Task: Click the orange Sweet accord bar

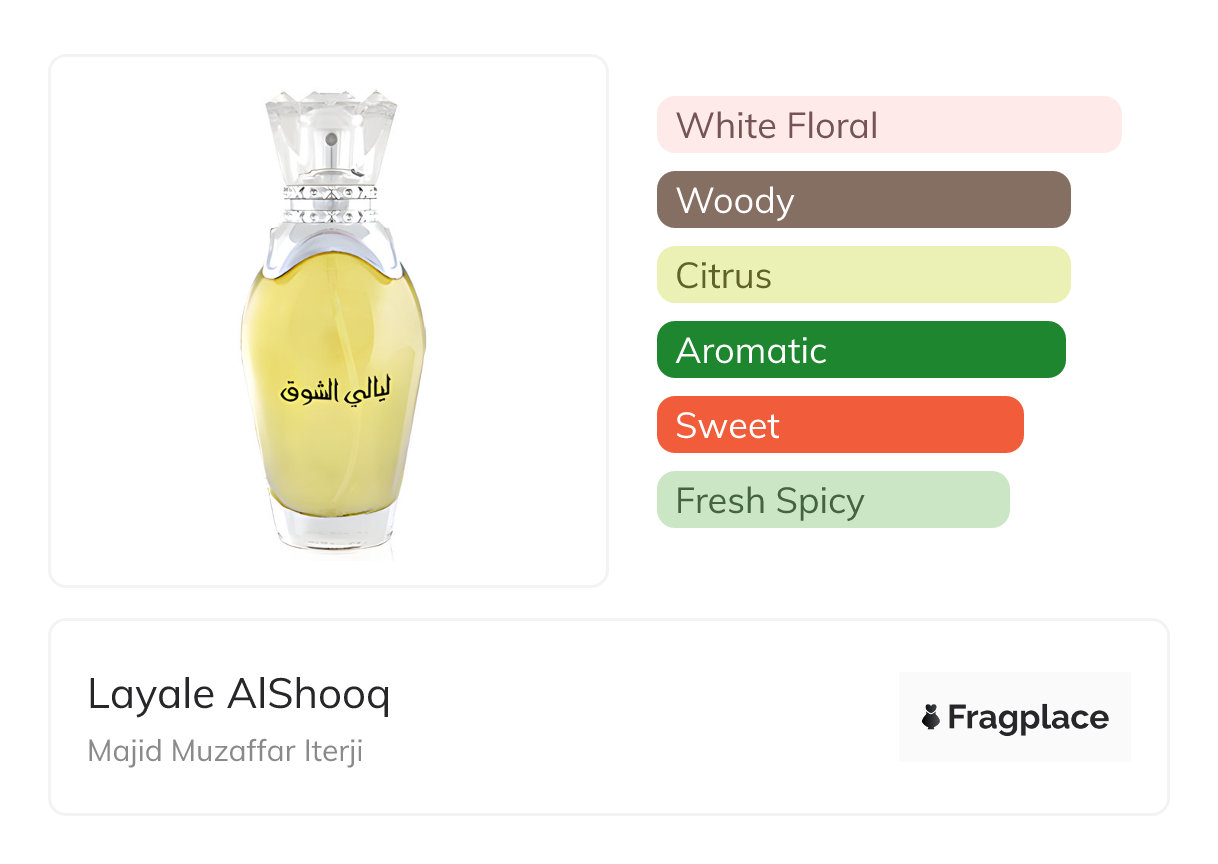Action: 840,425
